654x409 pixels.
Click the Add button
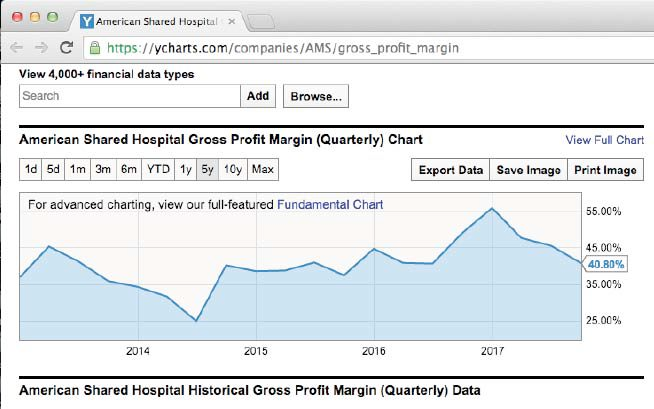258,96
